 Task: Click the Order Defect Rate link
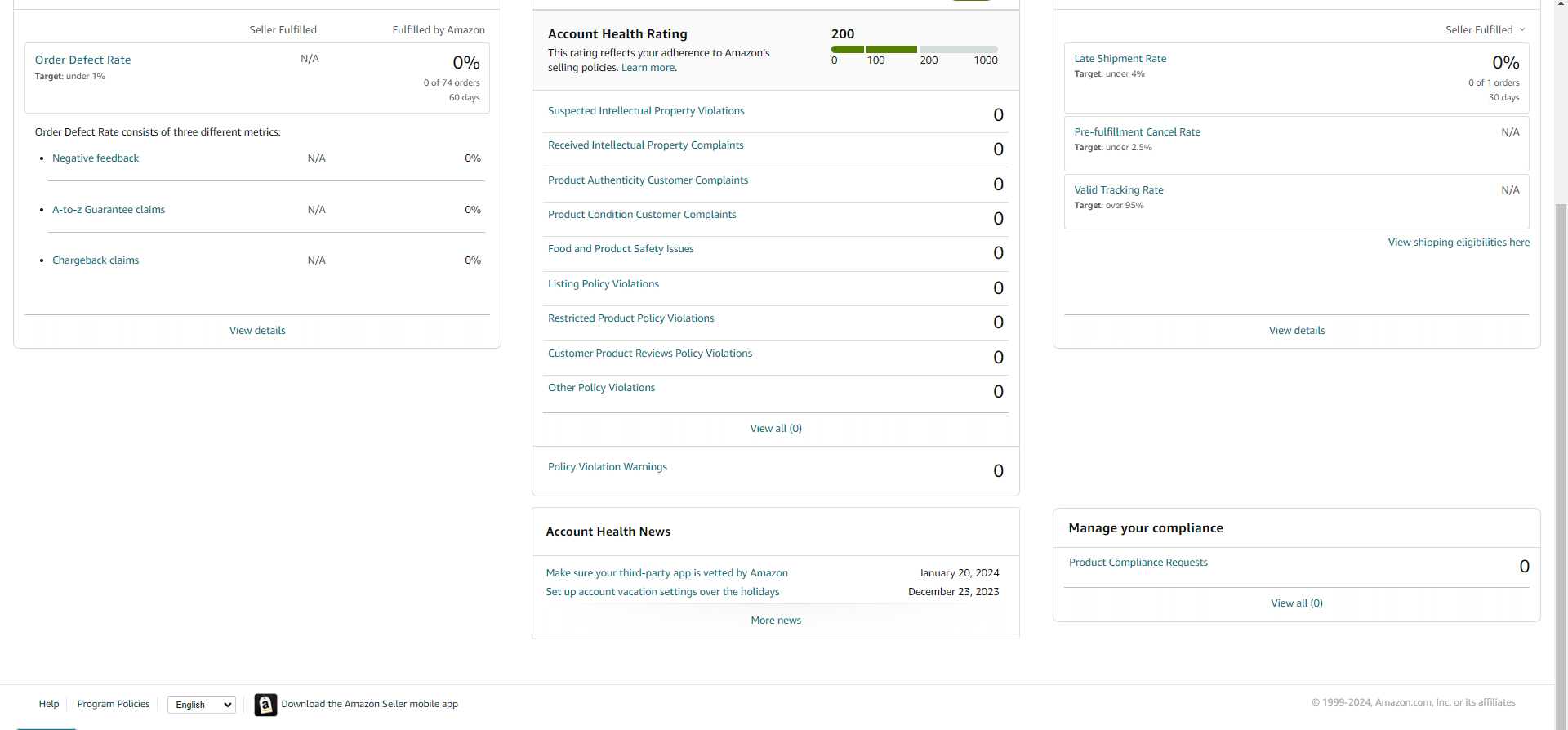pyautogui.click(x=82, y=60)
